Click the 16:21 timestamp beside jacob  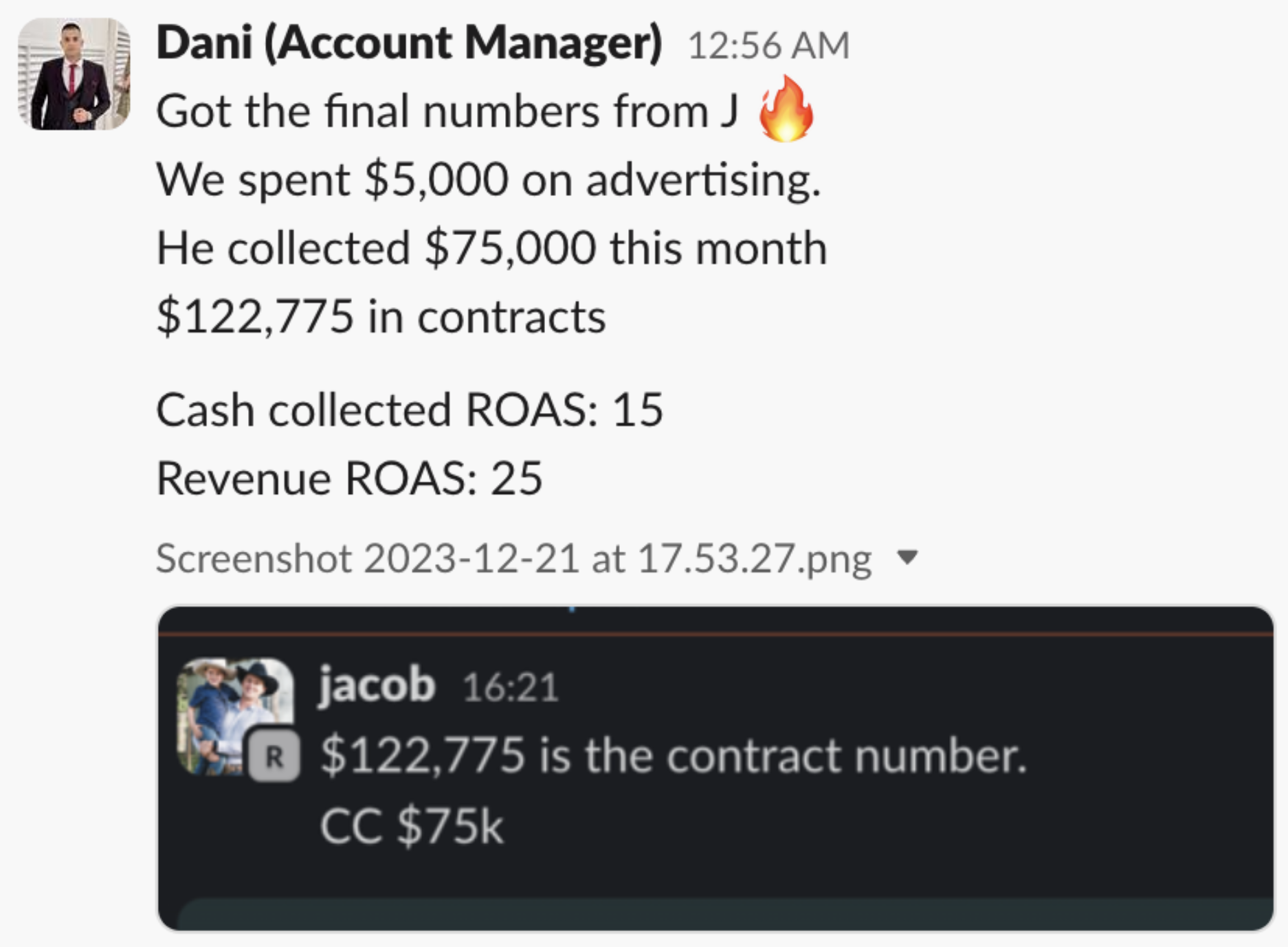click(x=510, y=687)
